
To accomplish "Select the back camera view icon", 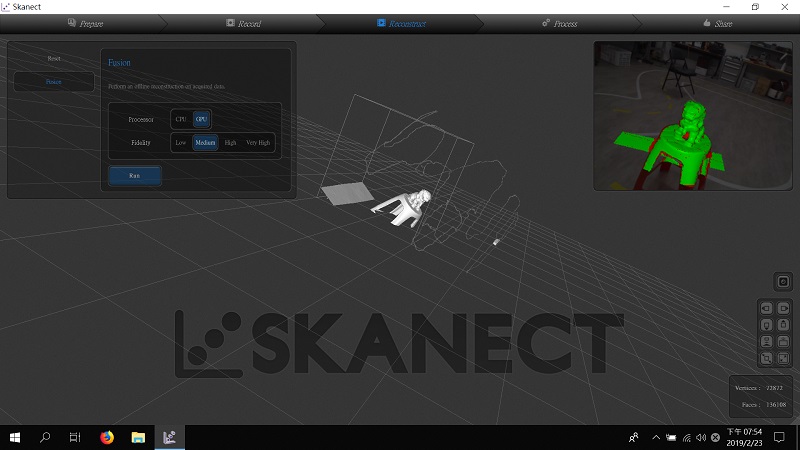I will 784,342.
